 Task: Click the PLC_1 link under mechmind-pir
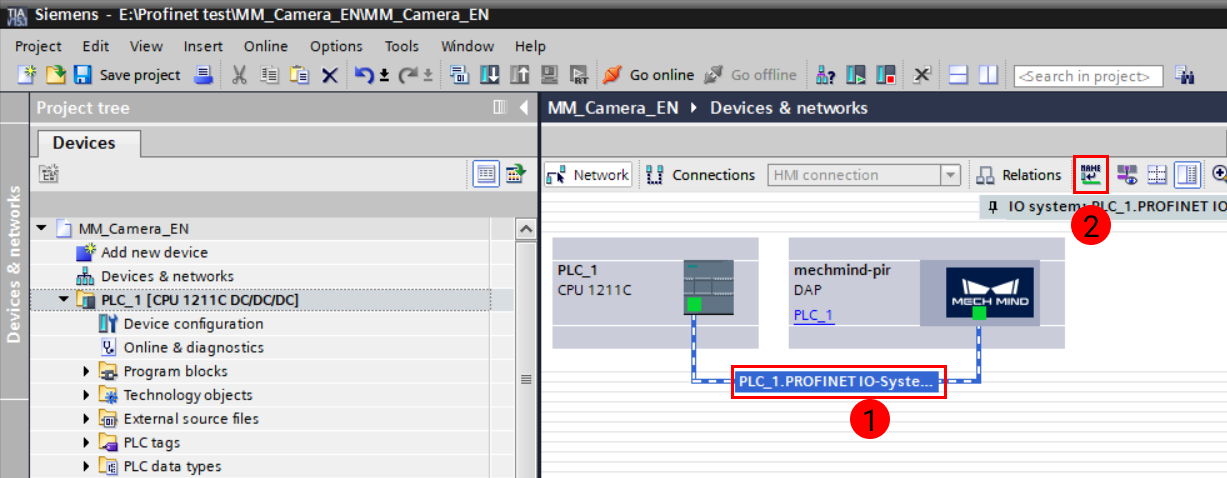coord(813,314)
